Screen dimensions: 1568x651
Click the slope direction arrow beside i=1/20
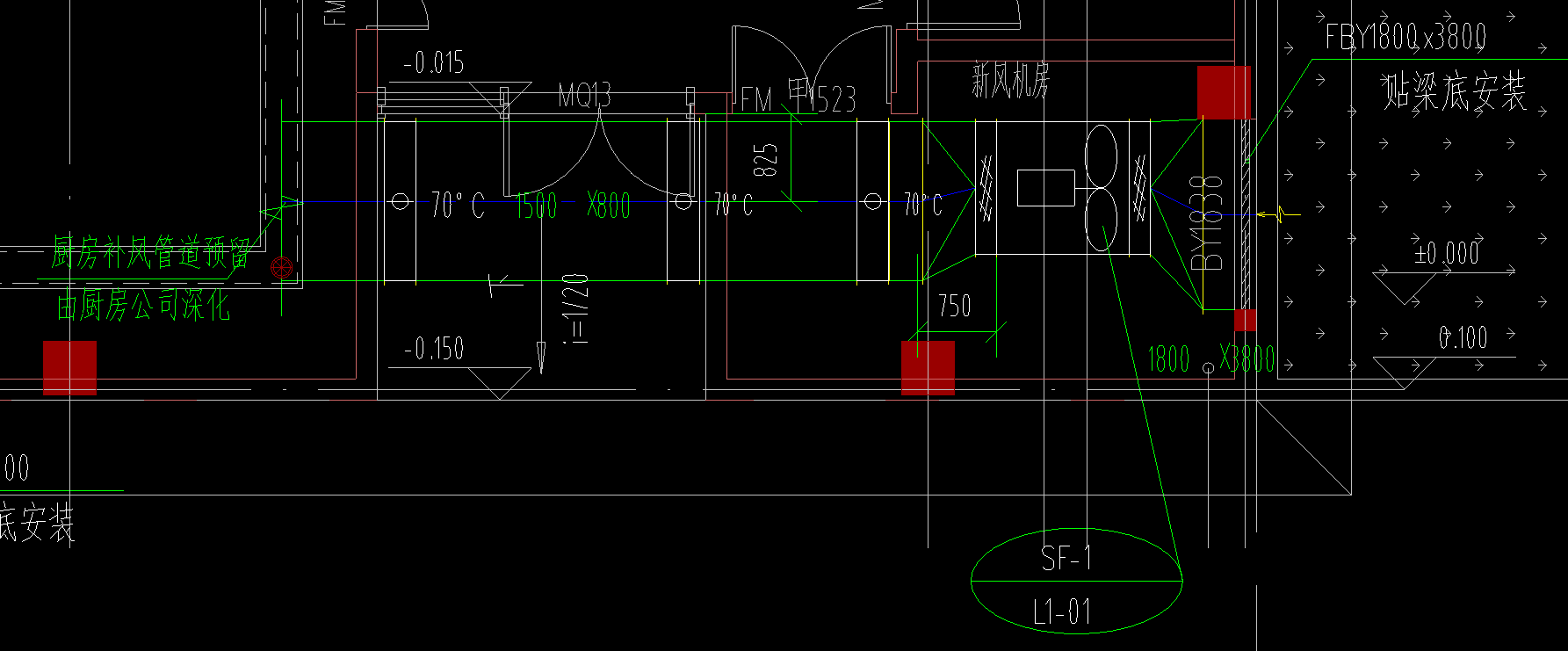(x=541, y=356)
